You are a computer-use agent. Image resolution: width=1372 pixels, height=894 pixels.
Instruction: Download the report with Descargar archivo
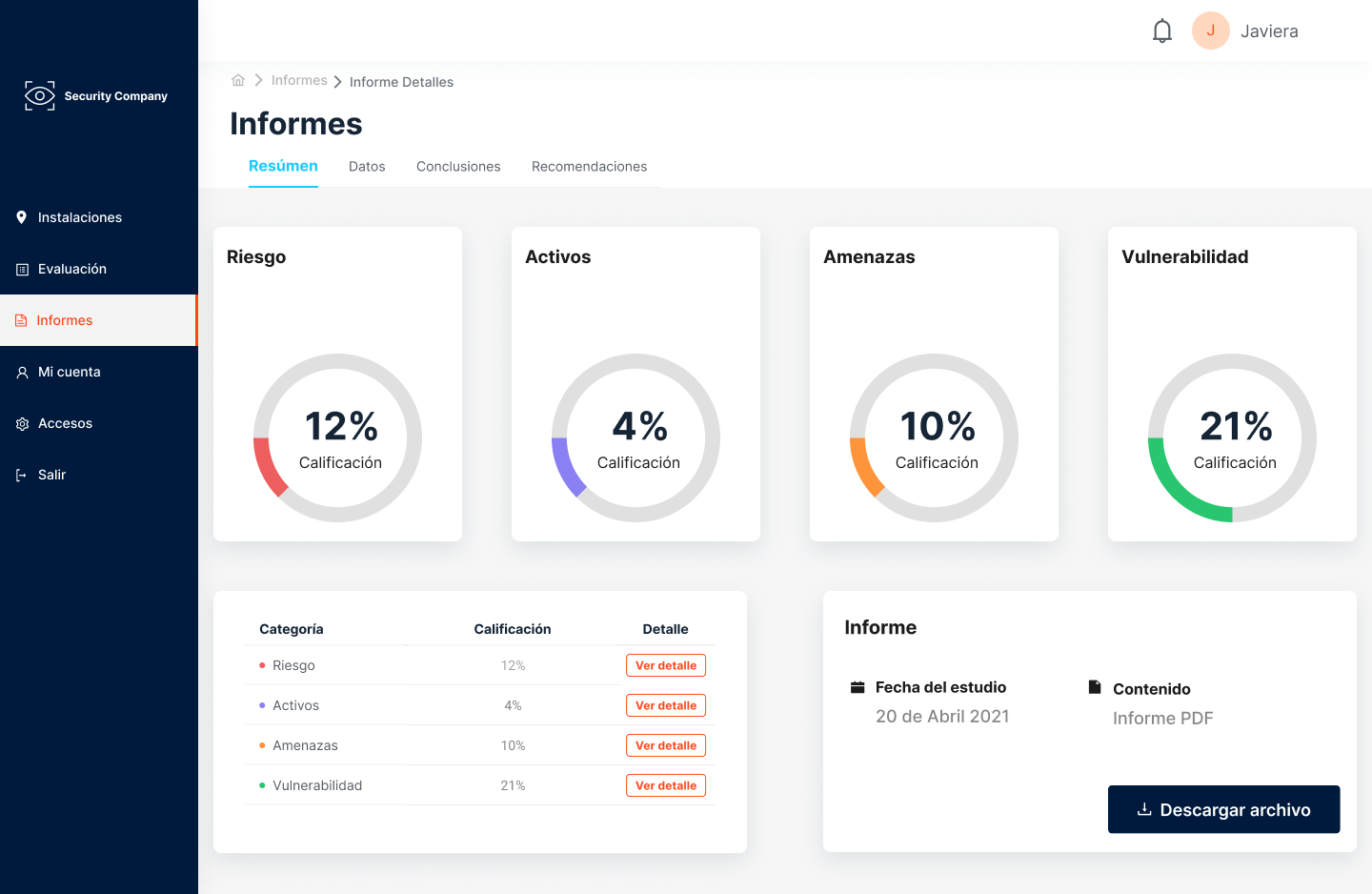[x=1223, y=809]
